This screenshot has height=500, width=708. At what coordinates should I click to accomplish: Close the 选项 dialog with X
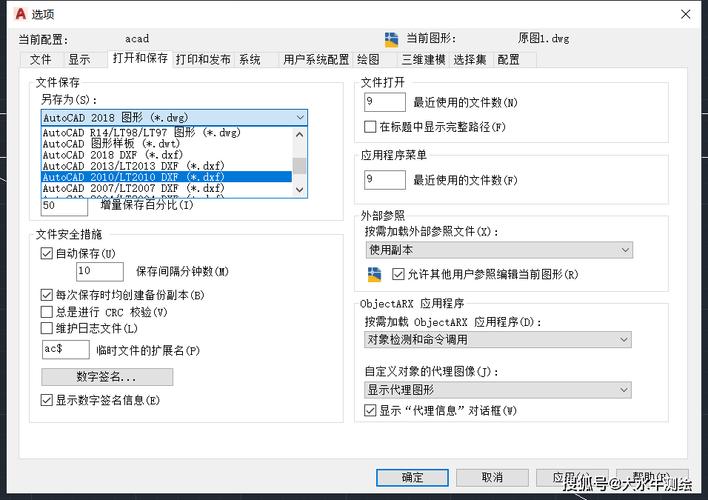[x=685, y=14]
